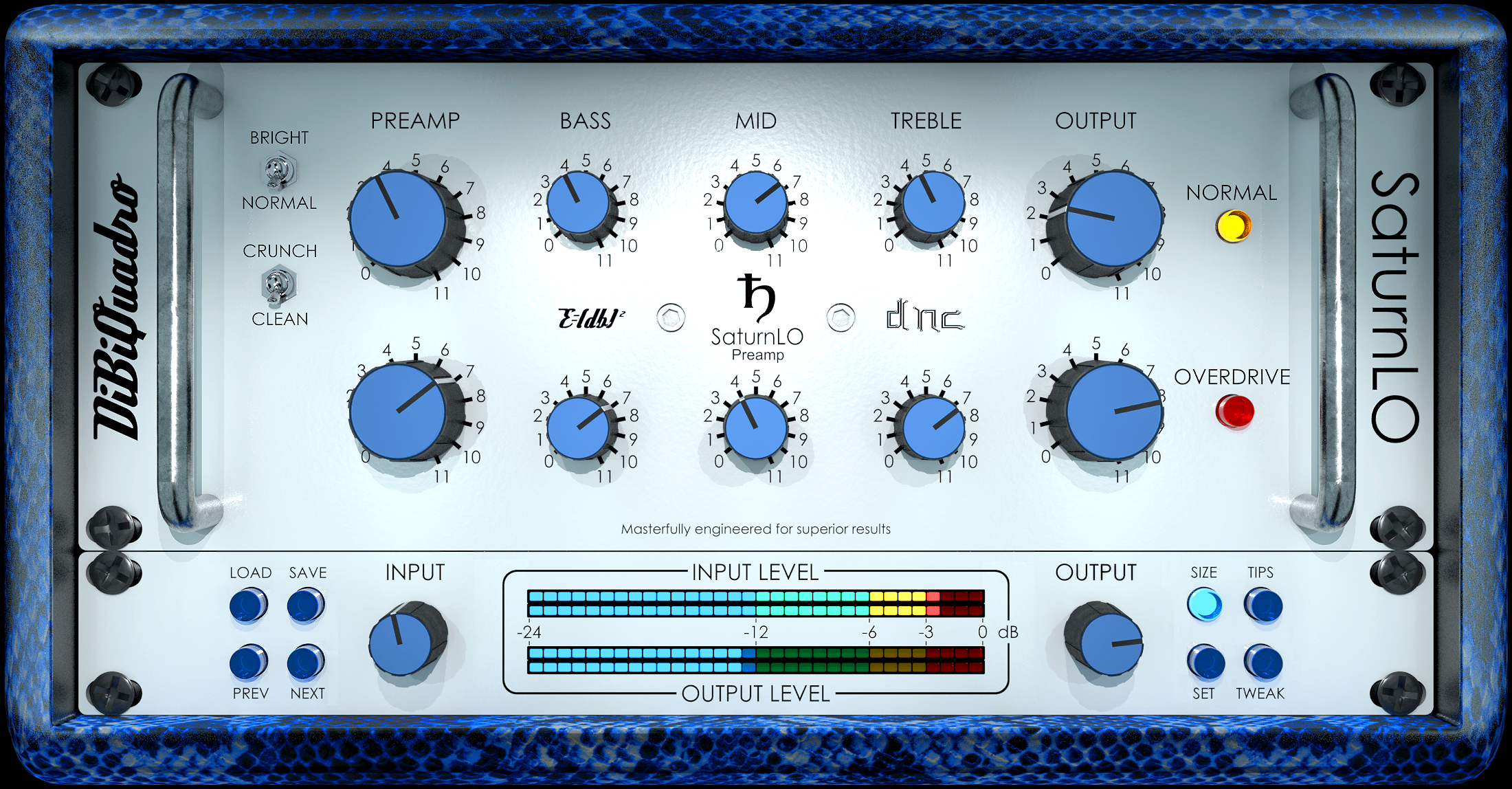Image resolution: width=1512 pixels, height=789 pixels.
Task: Click the bottom-row OUTPUT overdrive knob
Action: [x=1113, y=412]
